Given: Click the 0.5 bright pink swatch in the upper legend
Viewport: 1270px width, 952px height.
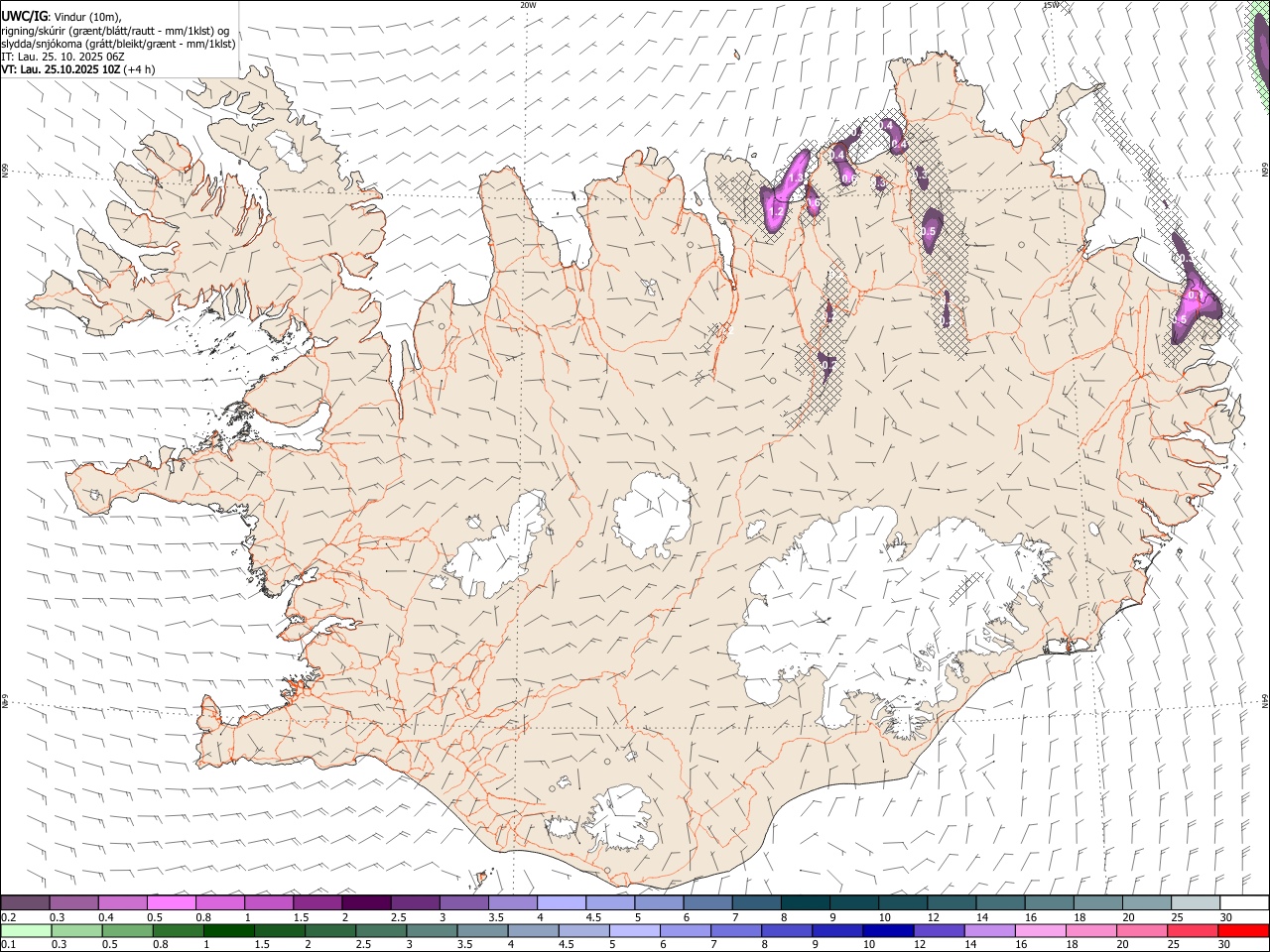Looking at the screenshot, I should tap(171, 902).
